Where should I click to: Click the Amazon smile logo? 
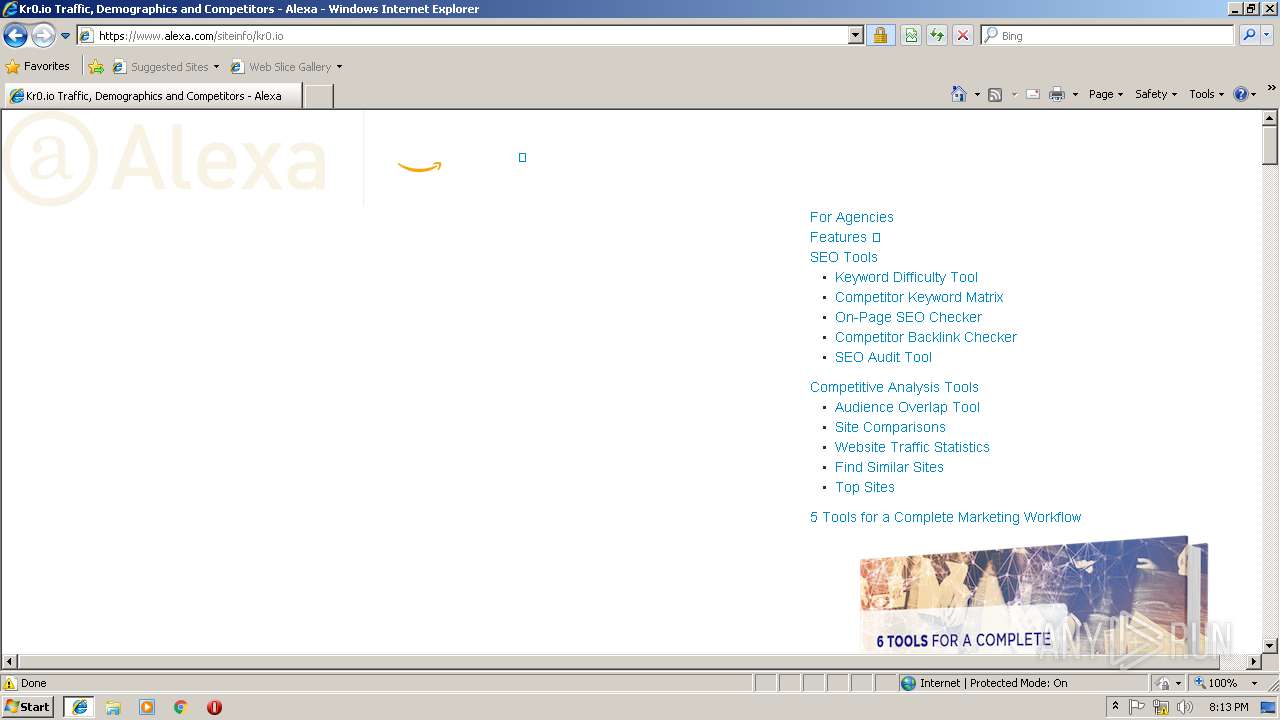[x=419, y=166]
